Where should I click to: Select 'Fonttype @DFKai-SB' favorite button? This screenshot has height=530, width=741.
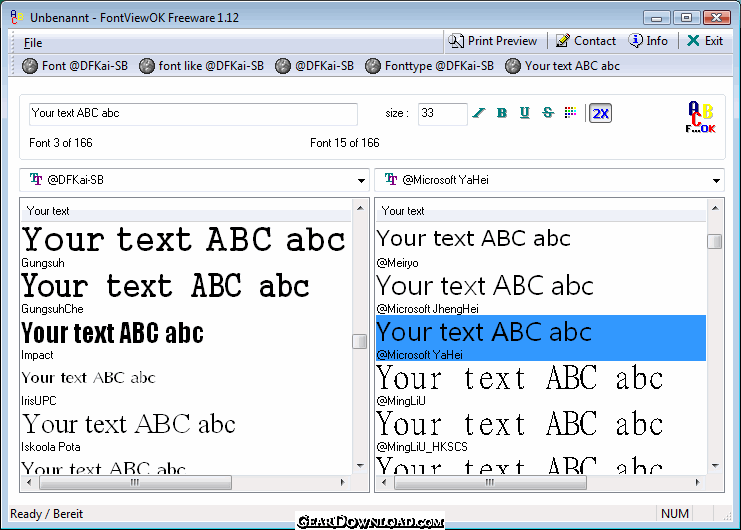[x=430, y=66]
